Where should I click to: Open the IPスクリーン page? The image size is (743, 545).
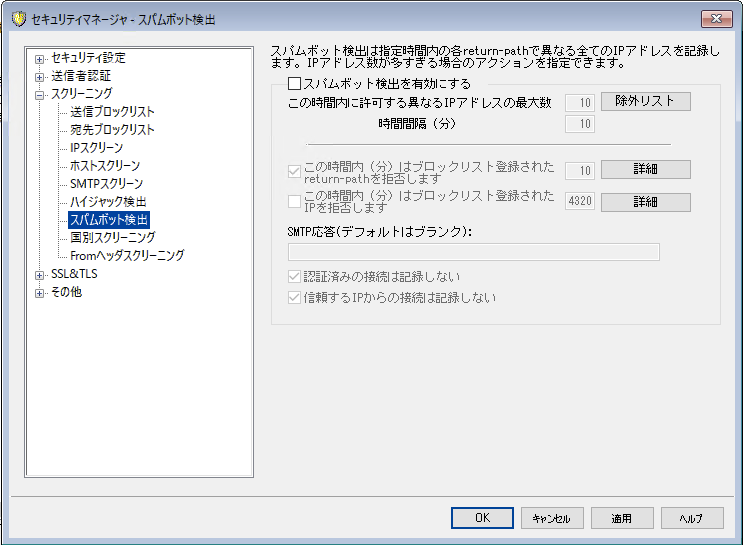pos(96,148)
